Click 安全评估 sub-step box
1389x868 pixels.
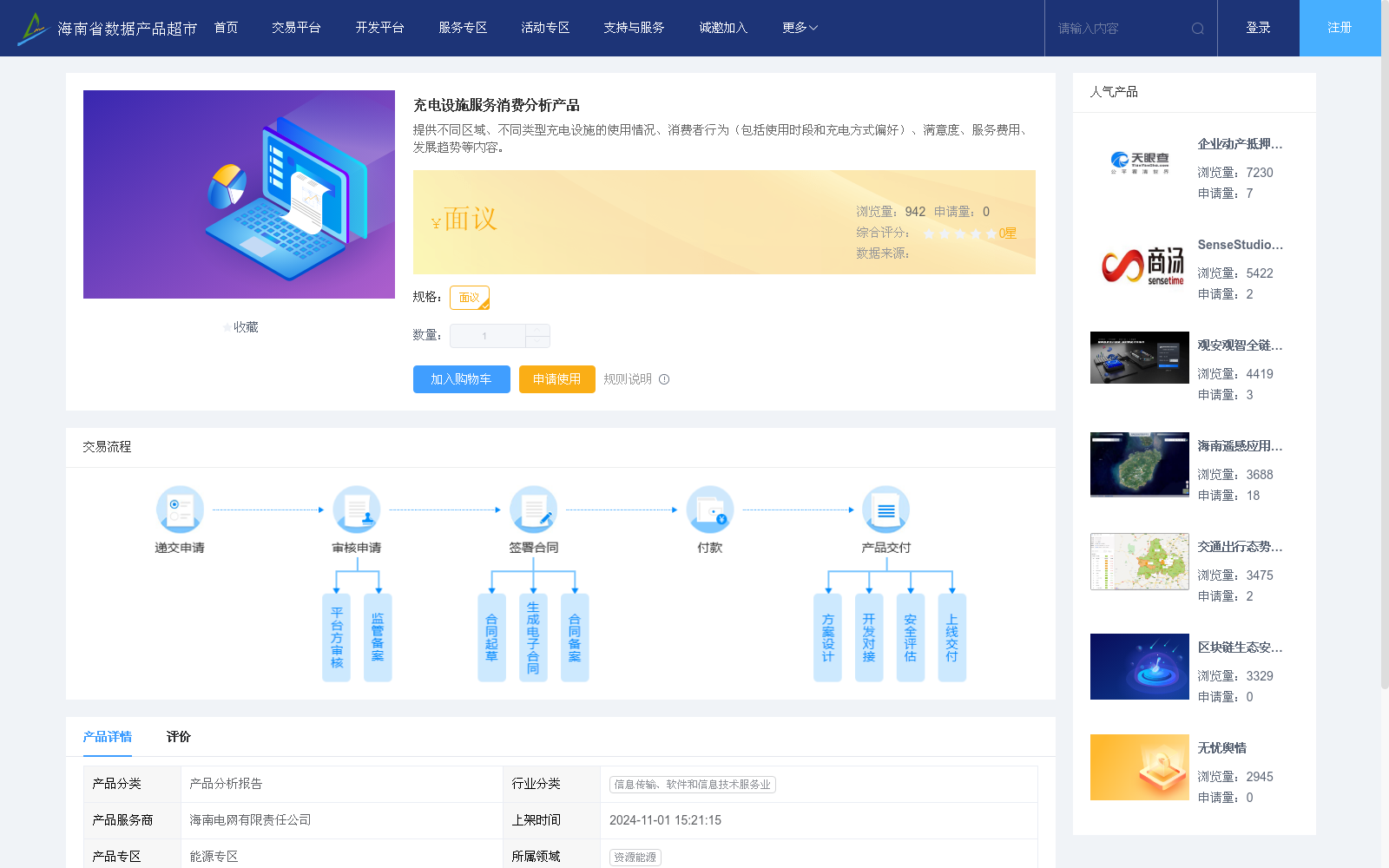coord(911,638)
